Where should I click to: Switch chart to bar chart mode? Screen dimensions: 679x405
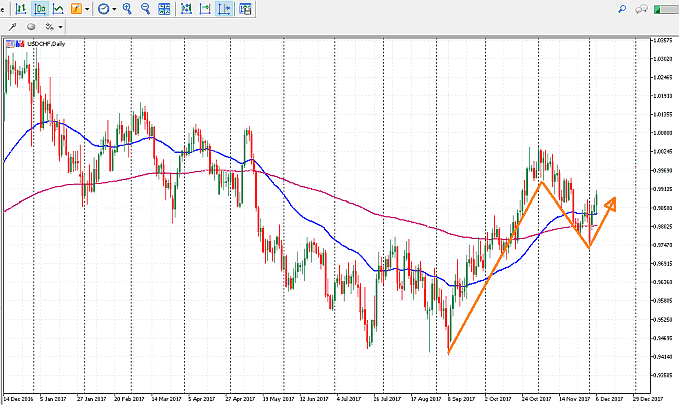(22, 9)
